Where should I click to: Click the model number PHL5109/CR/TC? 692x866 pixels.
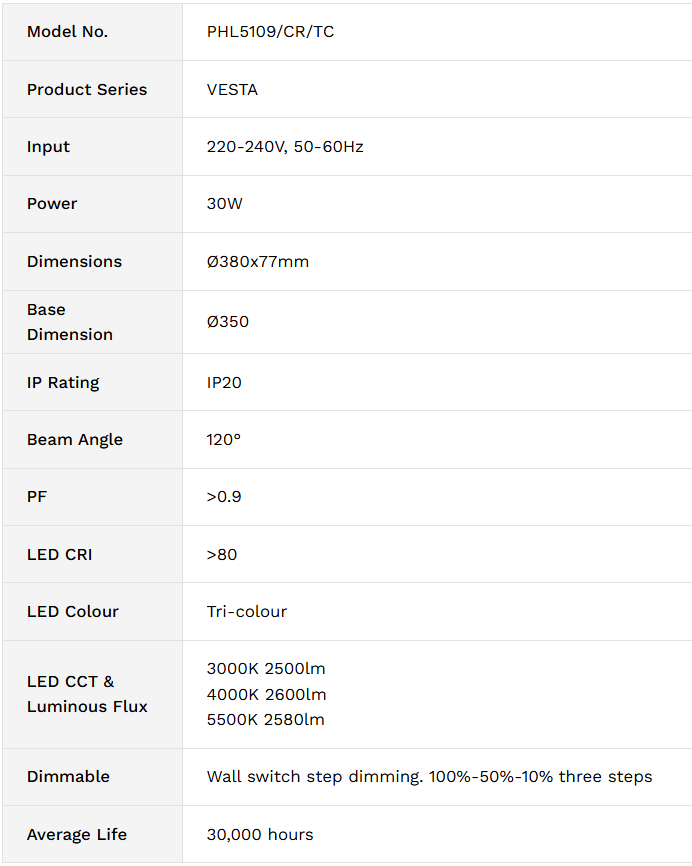point(270,32)
